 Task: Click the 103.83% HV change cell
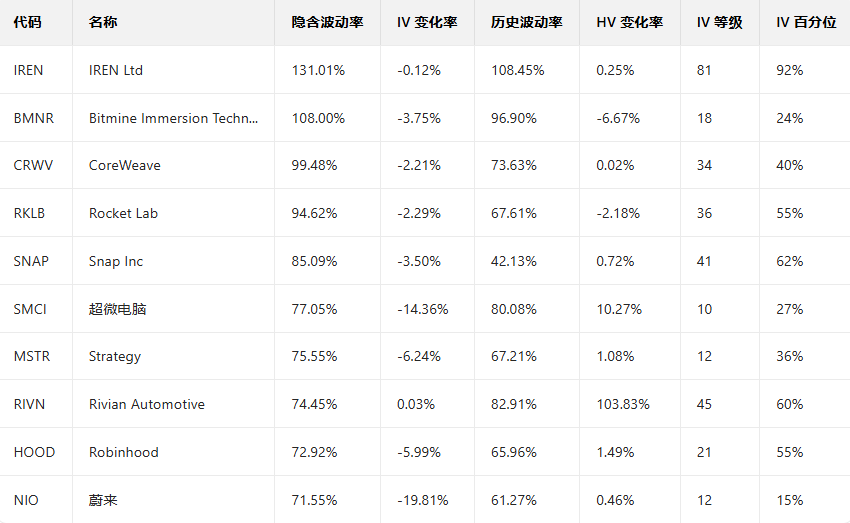click(x=622, y=404)
